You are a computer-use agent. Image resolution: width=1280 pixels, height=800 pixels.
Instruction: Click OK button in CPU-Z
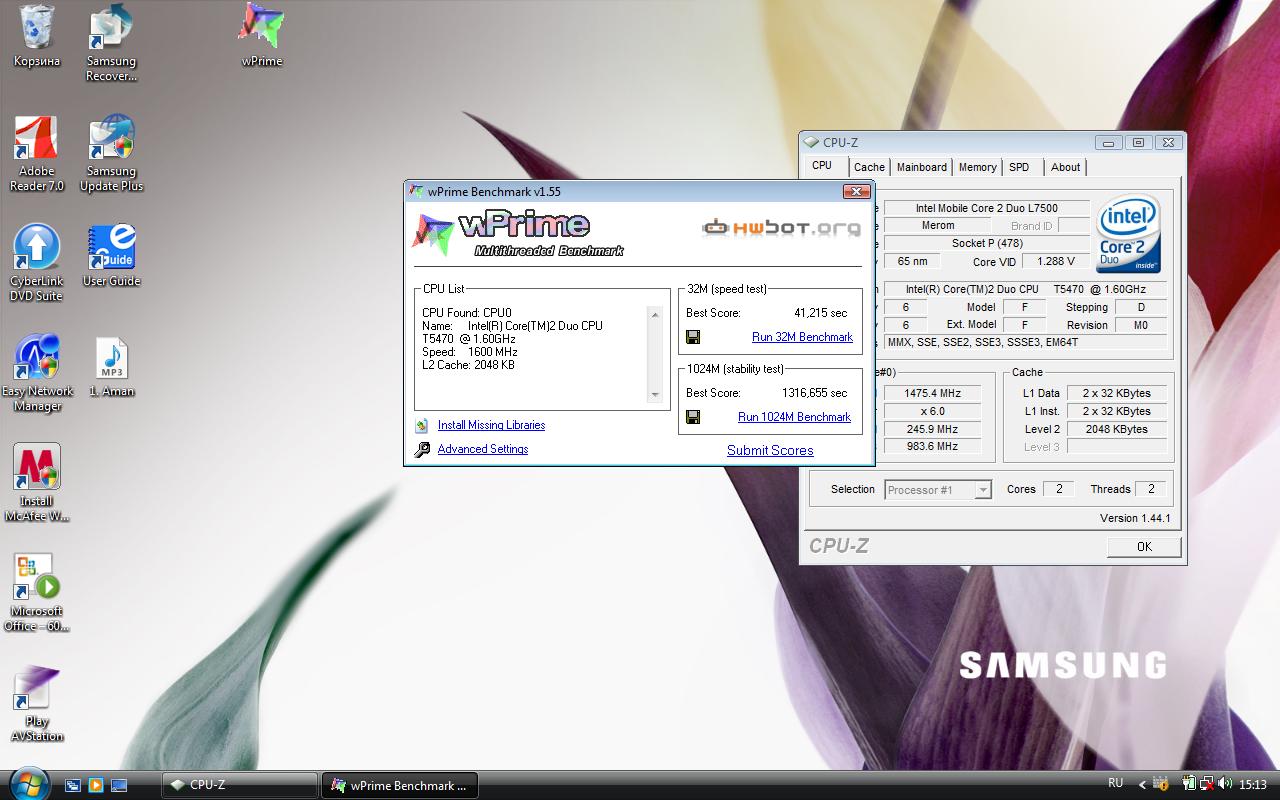1144,547
